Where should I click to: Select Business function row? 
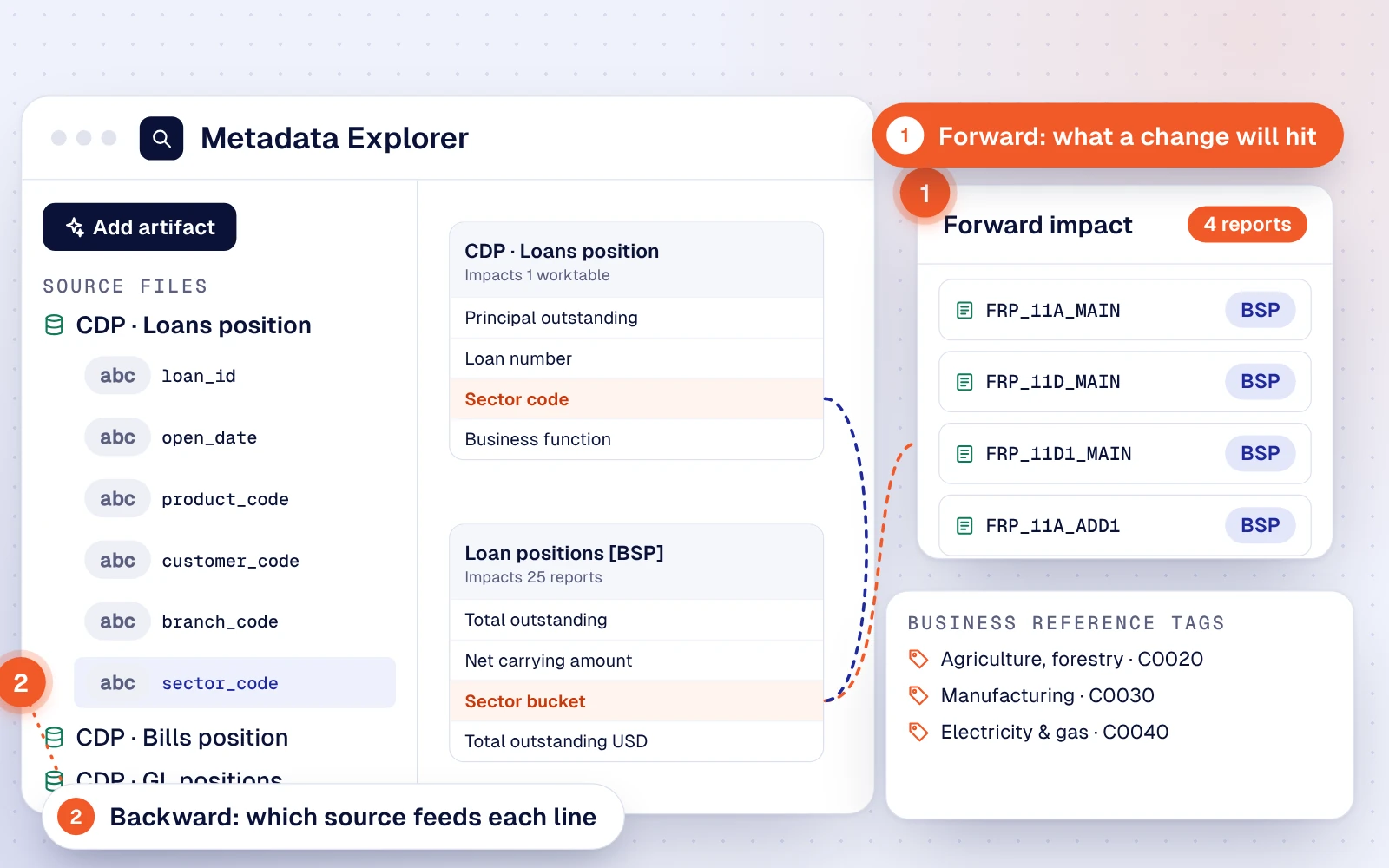(636, 439)
